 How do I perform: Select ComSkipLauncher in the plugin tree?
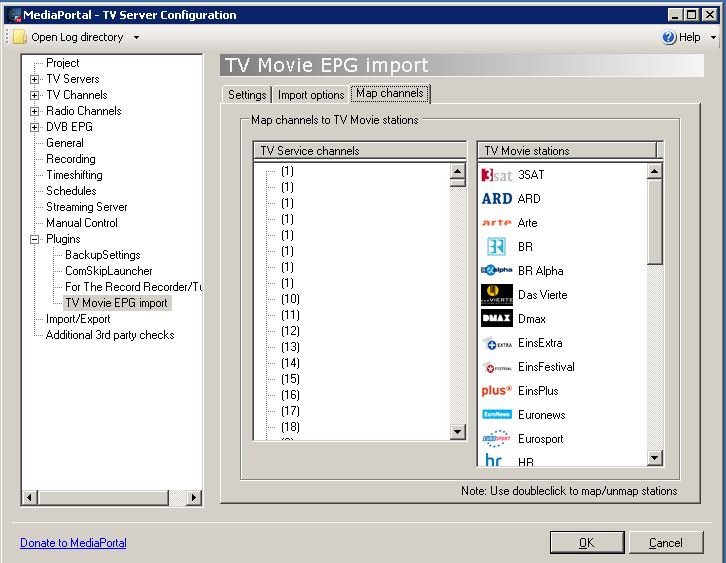pos(109,271)
